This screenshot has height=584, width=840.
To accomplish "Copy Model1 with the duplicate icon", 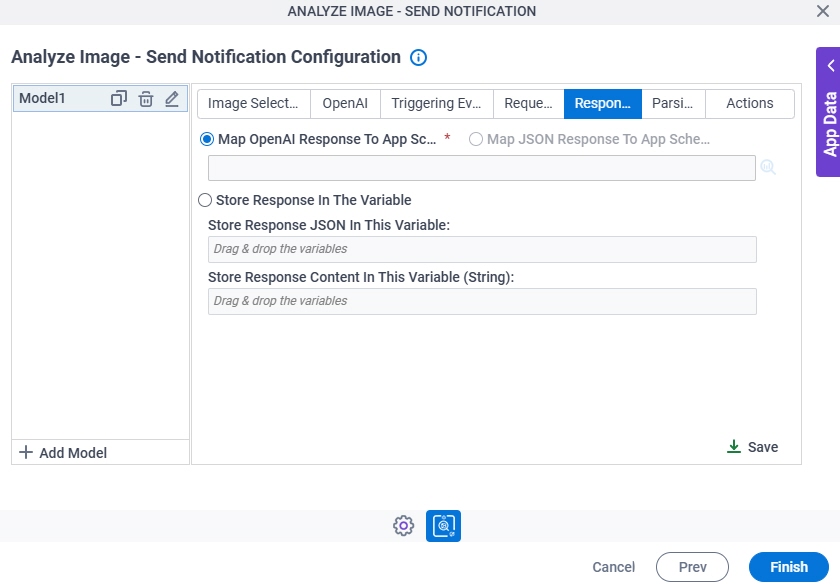I will pyautogui.click(x=119, y=99).
